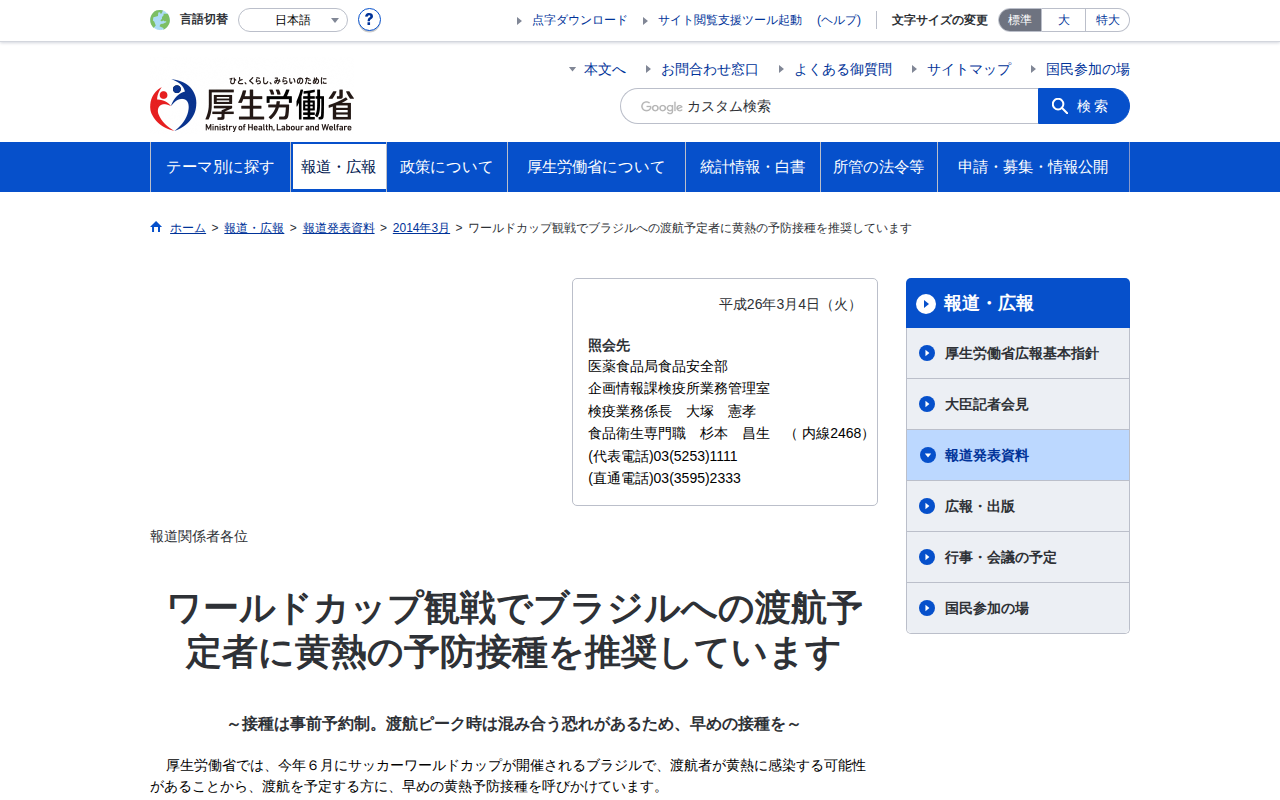Screen dimensions: 1280x800
Task: Set font size to 大
Action: coord(1064,20)
